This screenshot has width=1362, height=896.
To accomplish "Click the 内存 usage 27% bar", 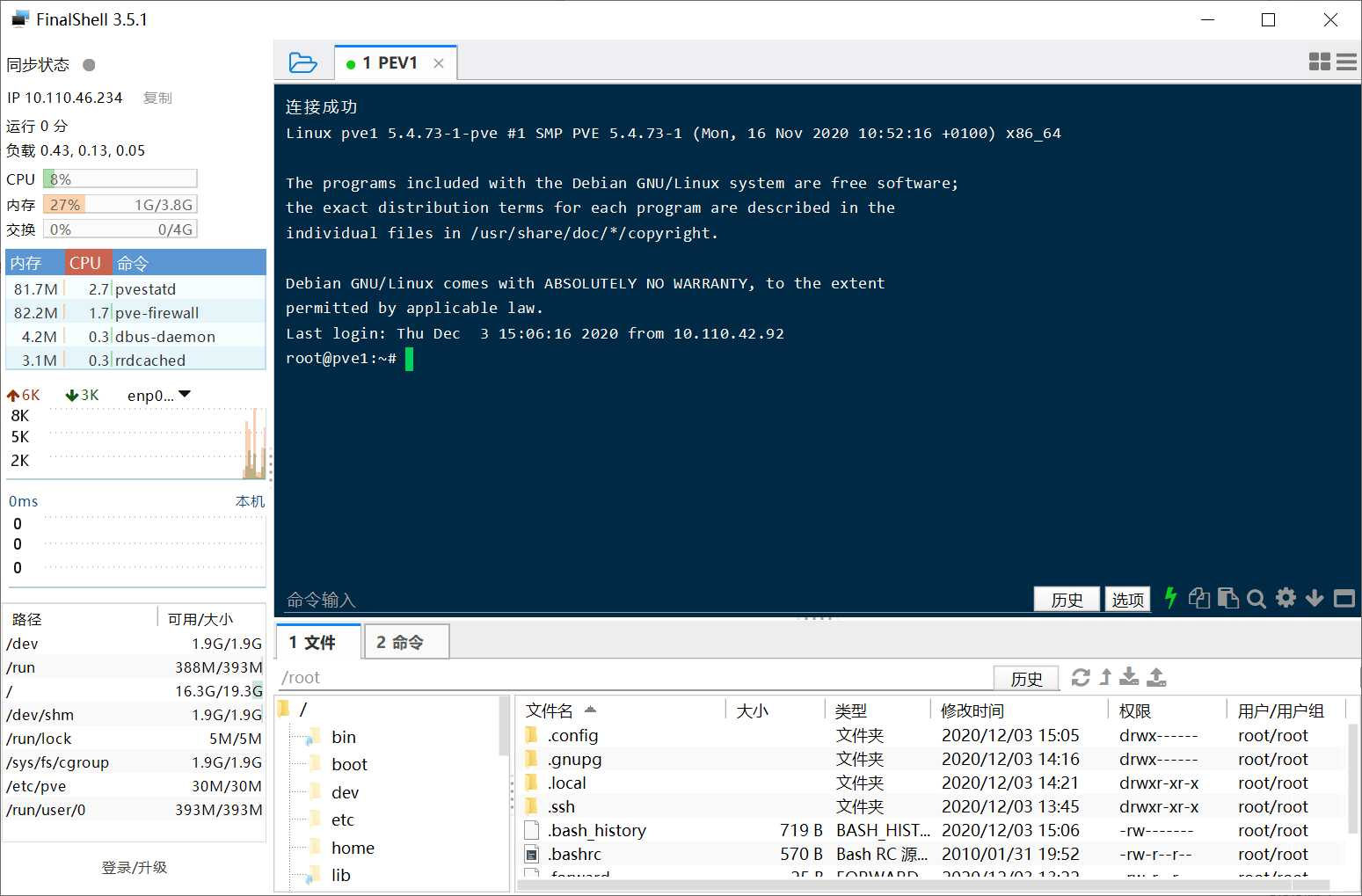I will pos(120,204).
